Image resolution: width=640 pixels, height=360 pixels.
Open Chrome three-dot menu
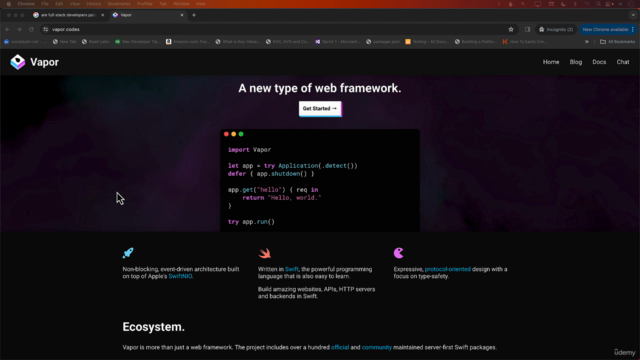[633, 29]
